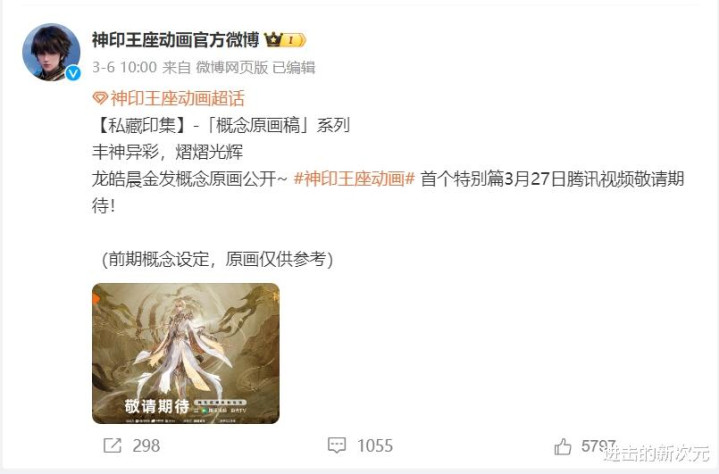This screenshot has height=474, width=719.
Task: Open the concept art image thumbnail
Action: coord(186,353)
